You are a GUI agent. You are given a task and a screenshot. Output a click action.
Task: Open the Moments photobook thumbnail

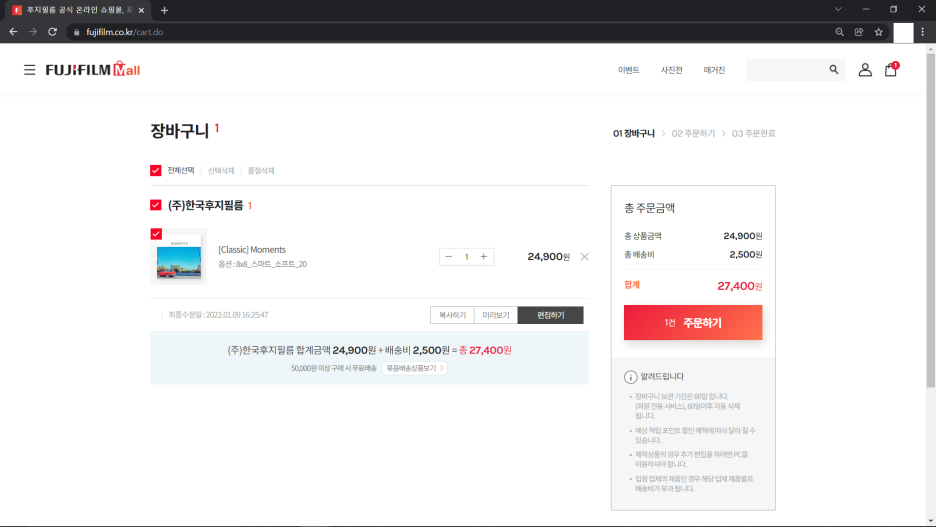coord(179,259)
